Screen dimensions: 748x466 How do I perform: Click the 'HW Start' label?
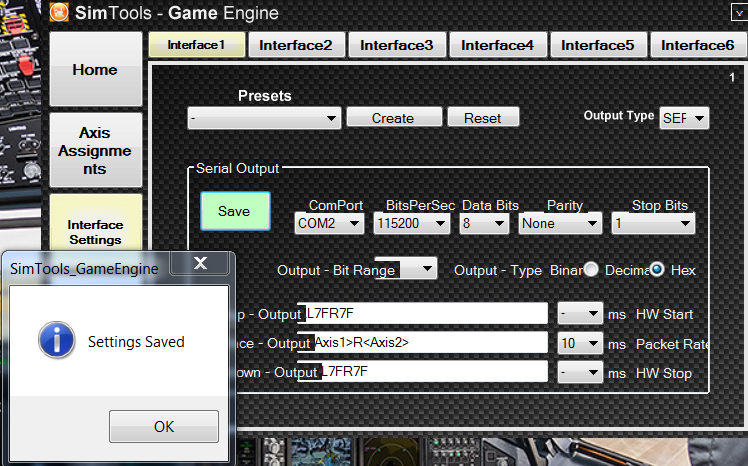click(665, 314)
